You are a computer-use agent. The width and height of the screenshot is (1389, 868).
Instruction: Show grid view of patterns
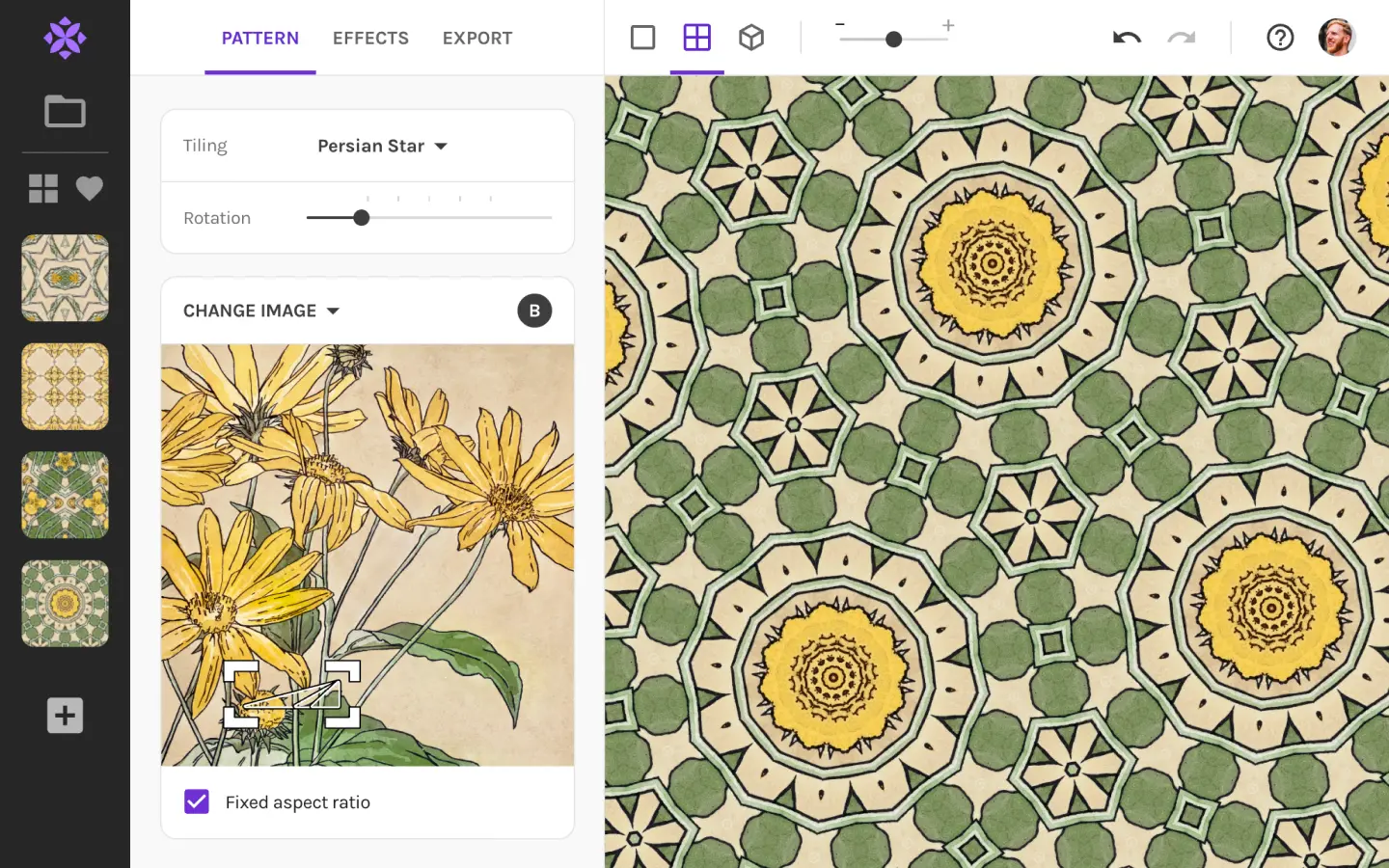[x=43, y=188]
